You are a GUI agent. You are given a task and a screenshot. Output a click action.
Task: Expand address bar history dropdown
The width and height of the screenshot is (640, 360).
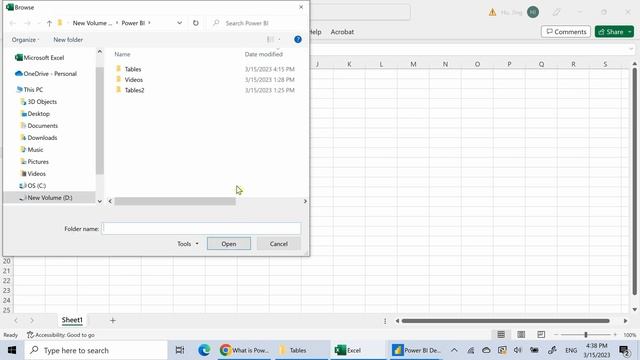tap(179, 23)
